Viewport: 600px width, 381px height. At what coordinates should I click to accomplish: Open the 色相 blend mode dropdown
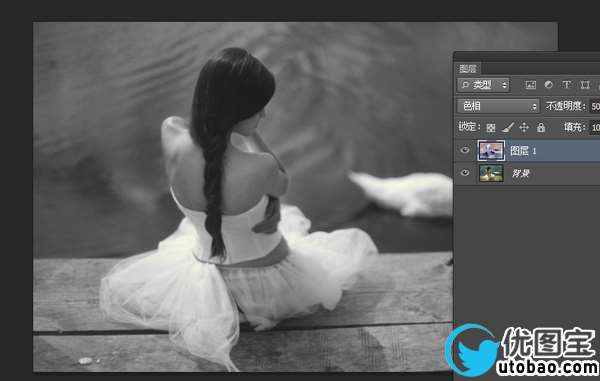(x=498, y=106)
